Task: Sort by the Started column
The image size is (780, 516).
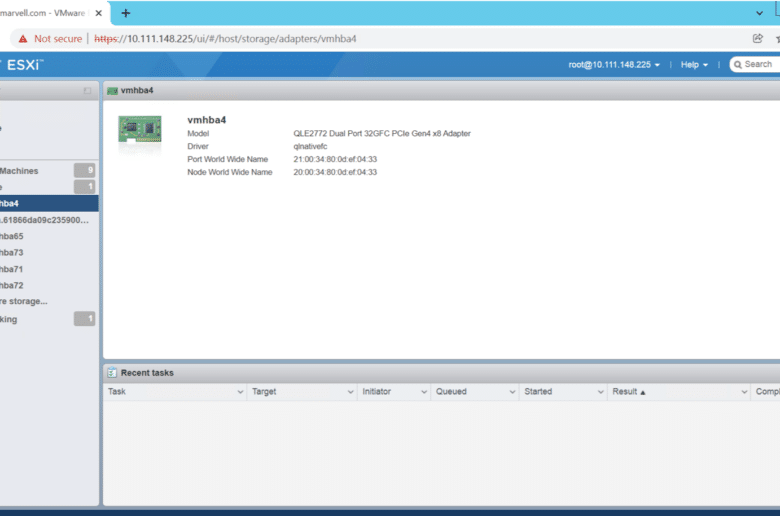Action: pos(538,392)
